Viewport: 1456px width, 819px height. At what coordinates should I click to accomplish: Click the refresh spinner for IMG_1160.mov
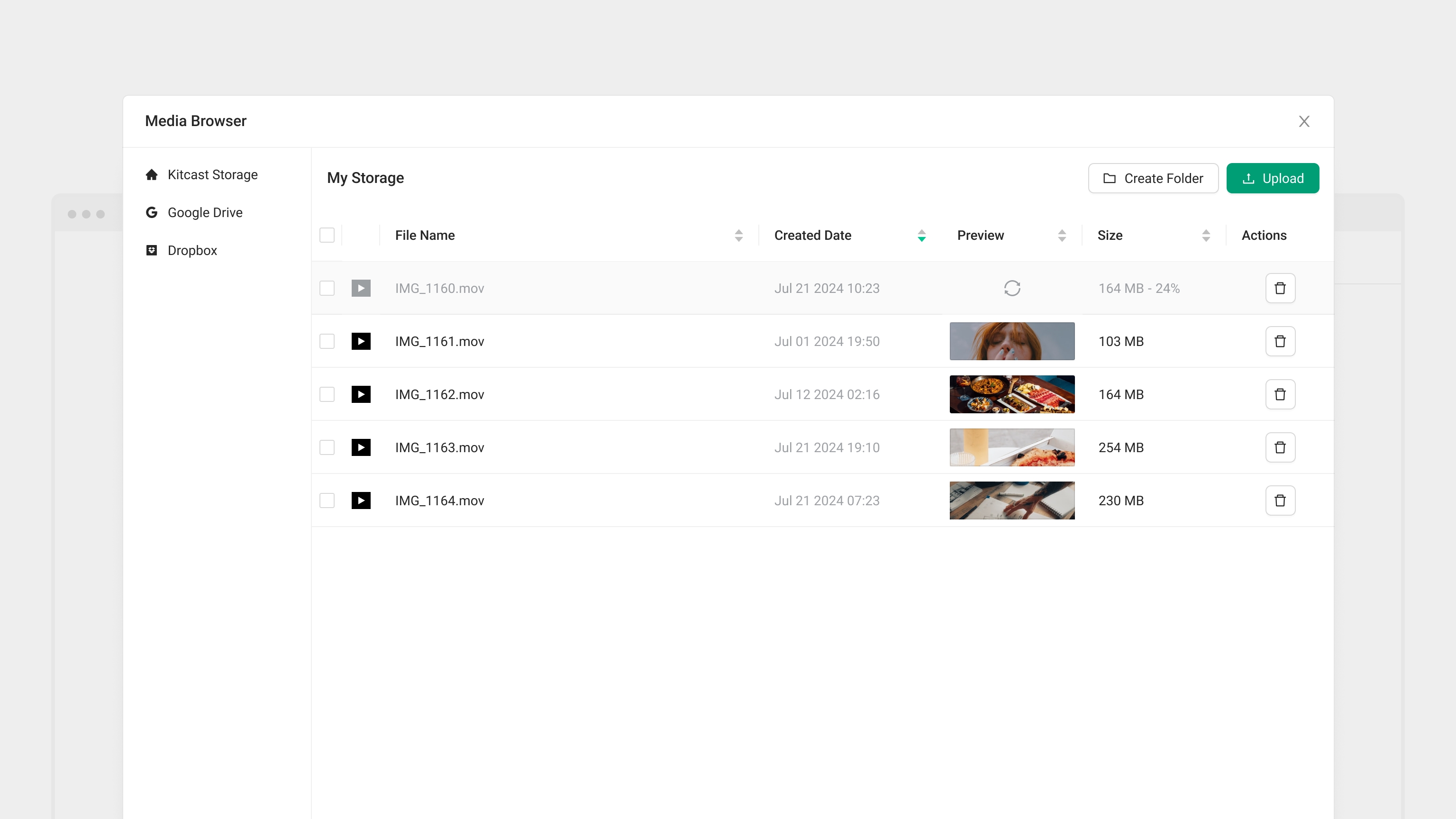point(1012,288)
